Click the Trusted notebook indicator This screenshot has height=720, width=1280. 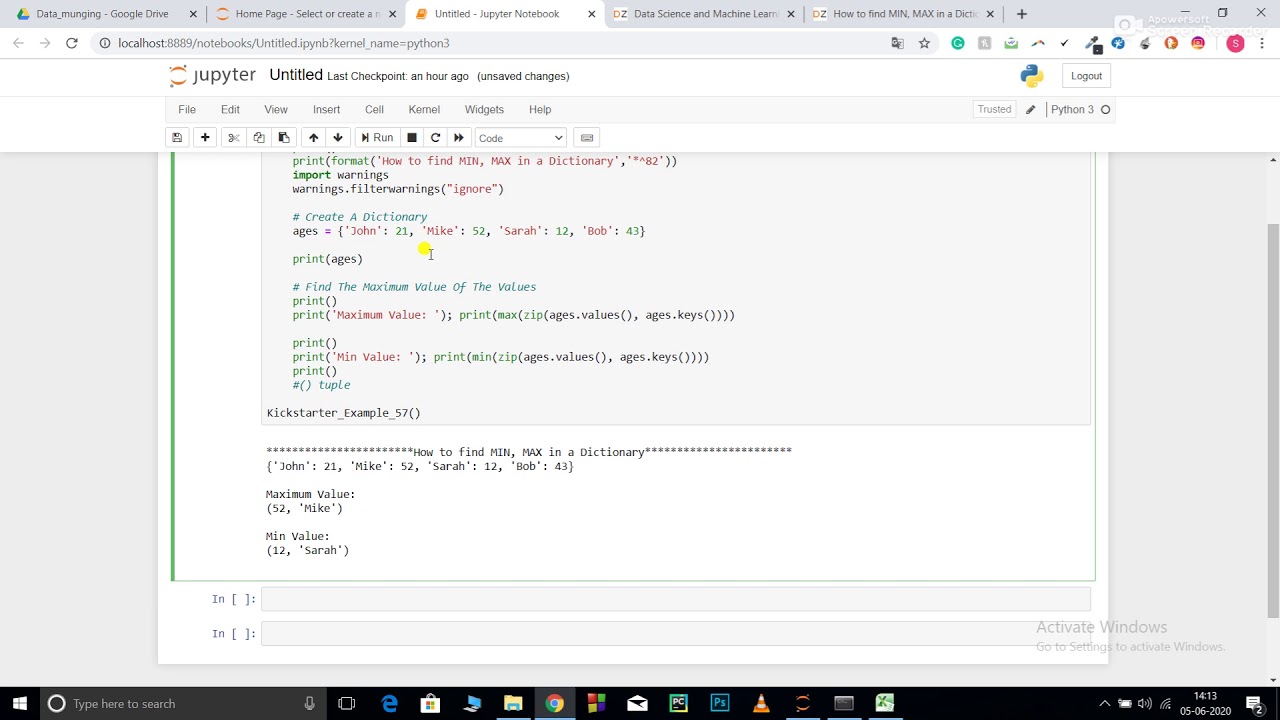click(x=994, y=109)
